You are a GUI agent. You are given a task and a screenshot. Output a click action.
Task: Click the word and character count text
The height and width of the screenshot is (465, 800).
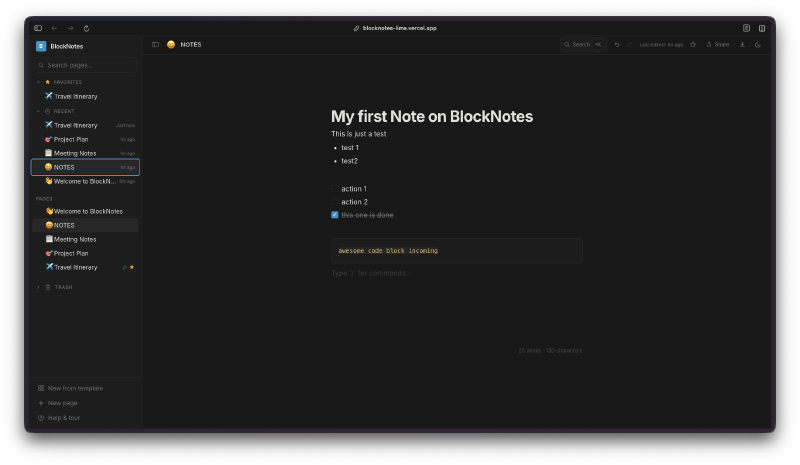550,351
